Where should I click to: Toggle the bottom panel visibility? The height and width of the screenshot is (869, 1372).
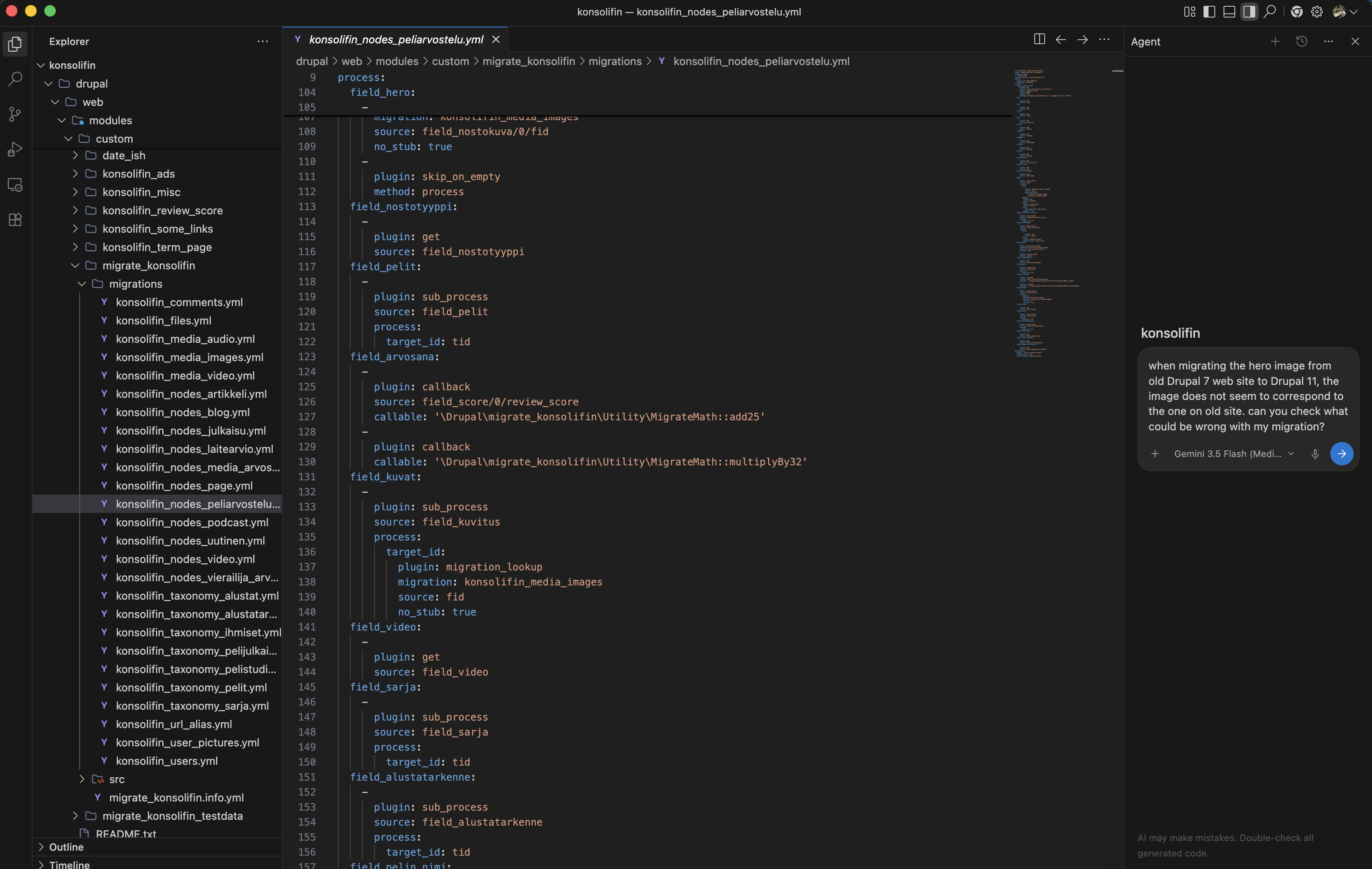(1229, 11)
